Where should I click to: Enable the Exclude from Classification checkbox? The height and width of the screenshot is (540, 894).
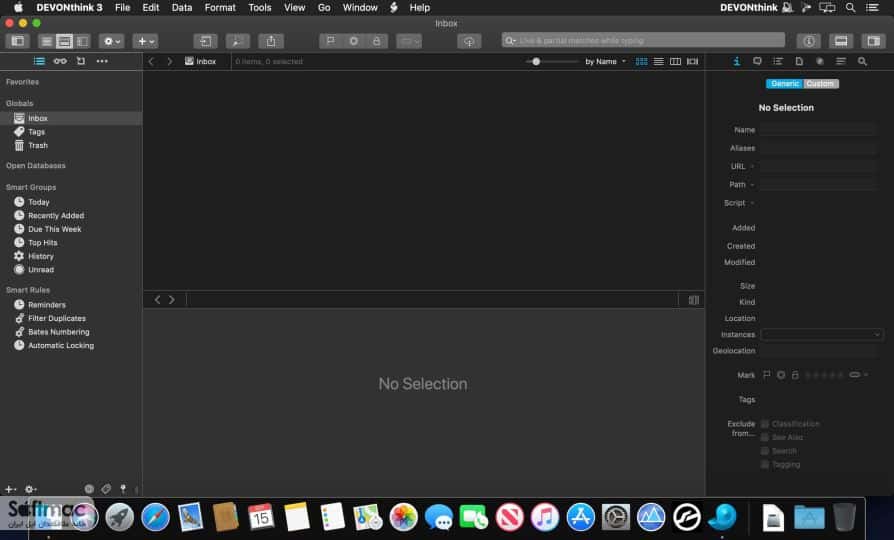[x=765, y=424]
